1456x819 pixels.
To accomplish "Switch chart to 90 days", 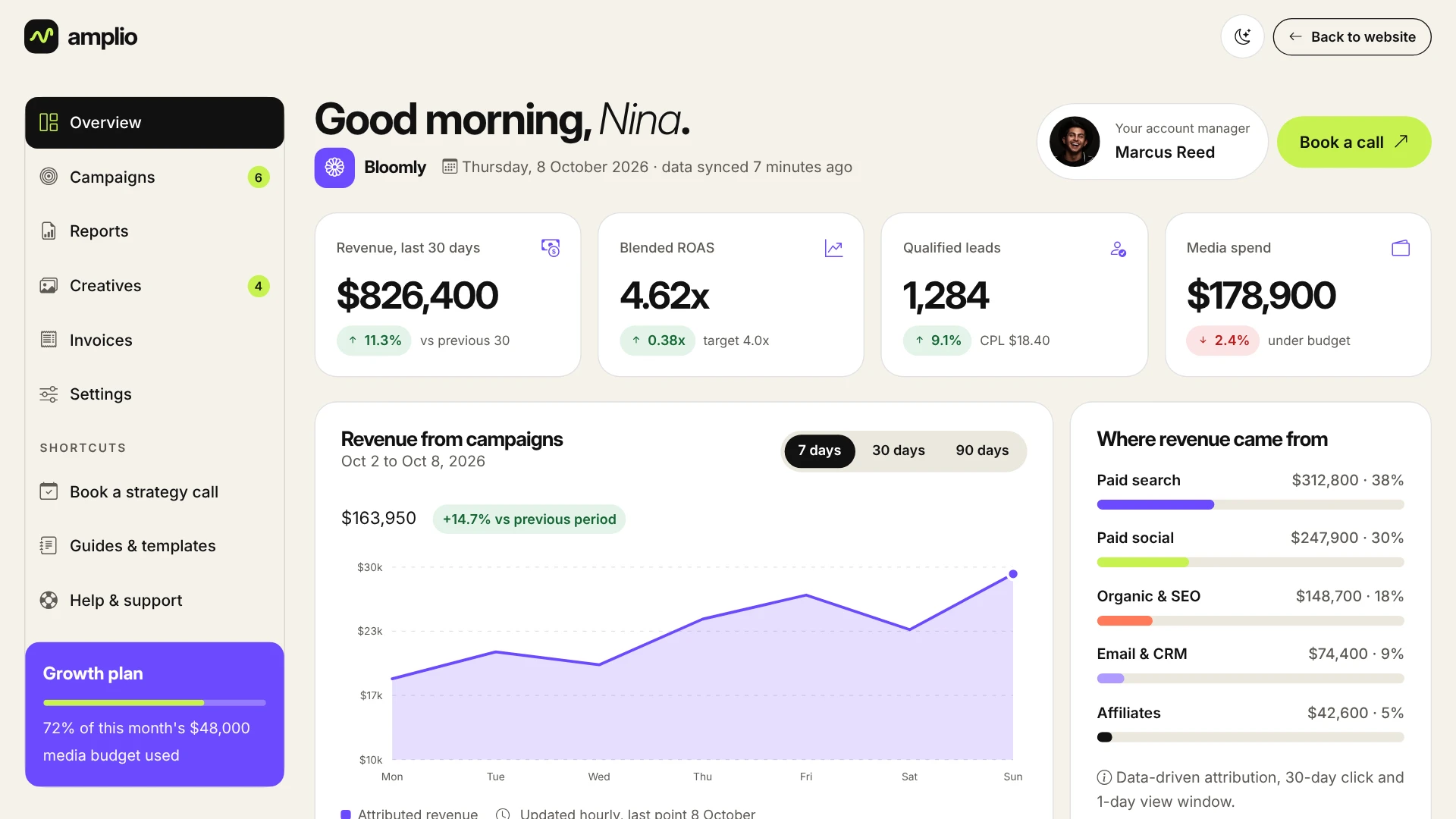I will [982, 450].
